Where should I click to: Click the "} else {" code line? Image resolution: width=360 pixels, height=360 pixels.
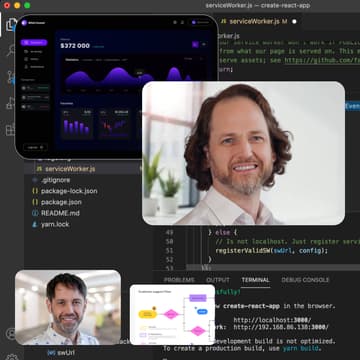click(x=223, y=232)
